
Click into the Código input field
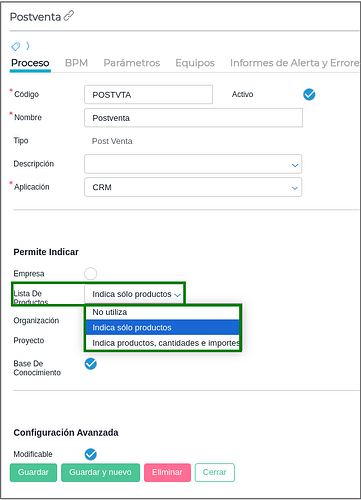(148, 95)
